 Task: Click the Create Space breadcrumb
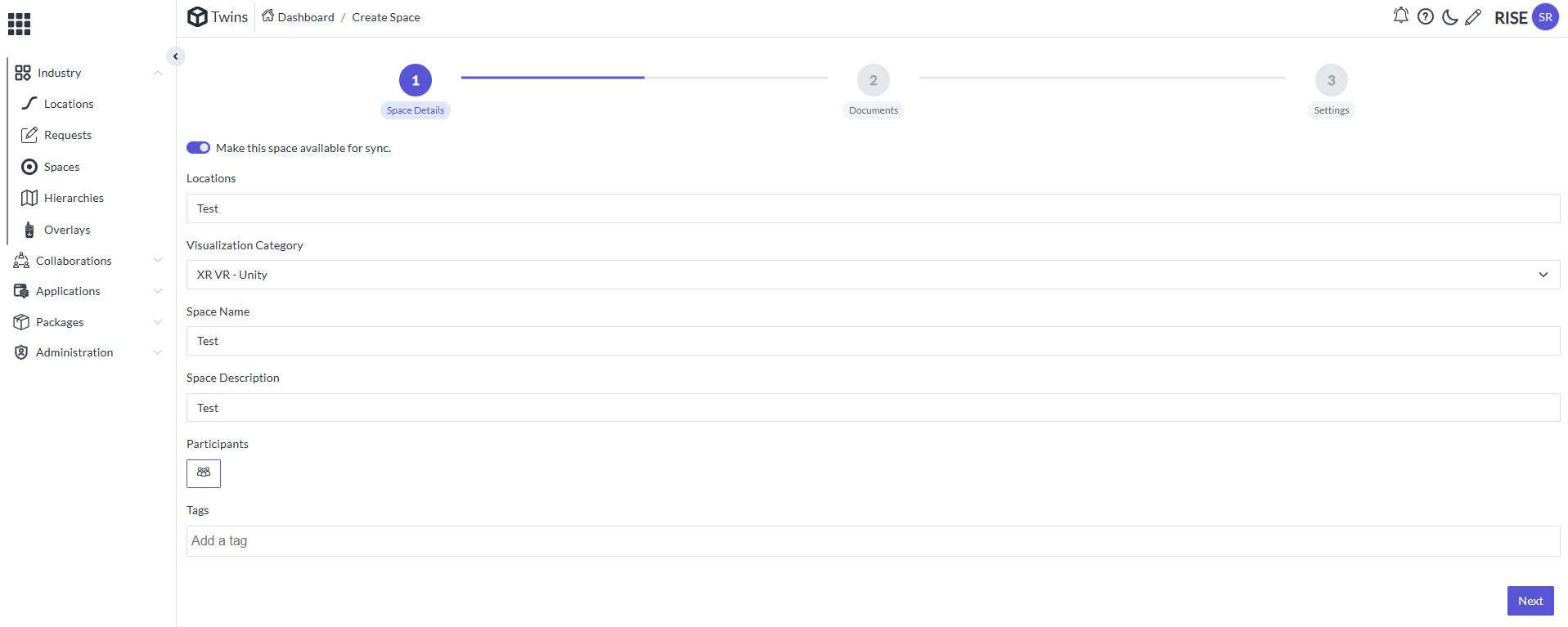pos(386,17)
